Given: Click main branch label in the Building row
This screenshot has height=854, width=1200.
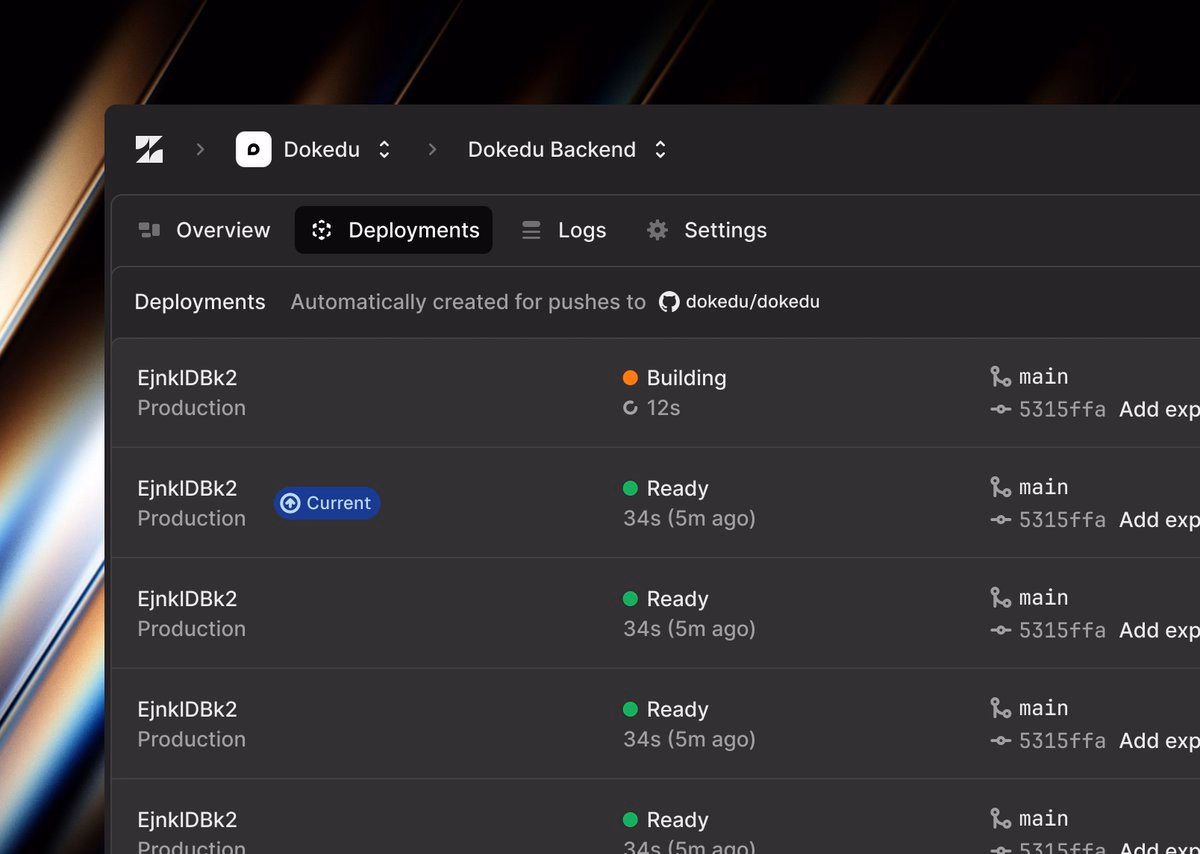Looking at the screenshot, I should [1044, 376].
